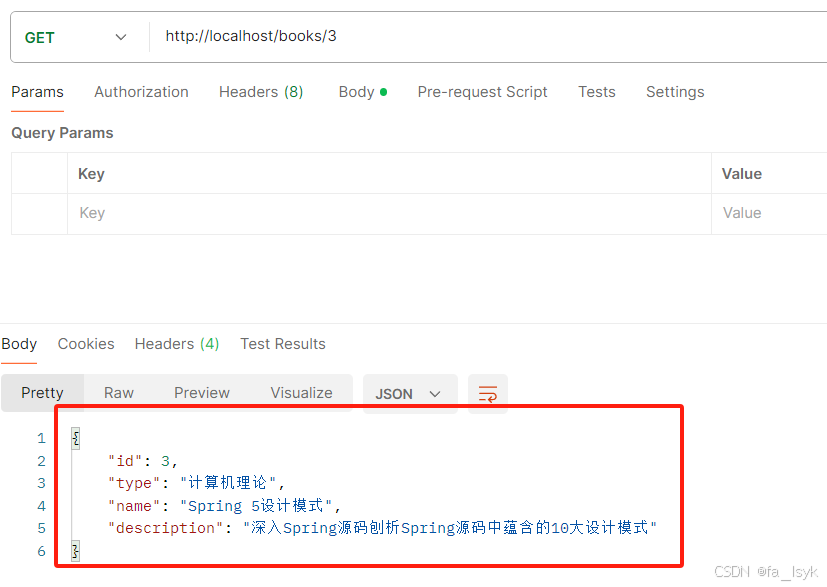Click line number 6 in response
This screenshot has width=827, height=587.
pos(41,552)
